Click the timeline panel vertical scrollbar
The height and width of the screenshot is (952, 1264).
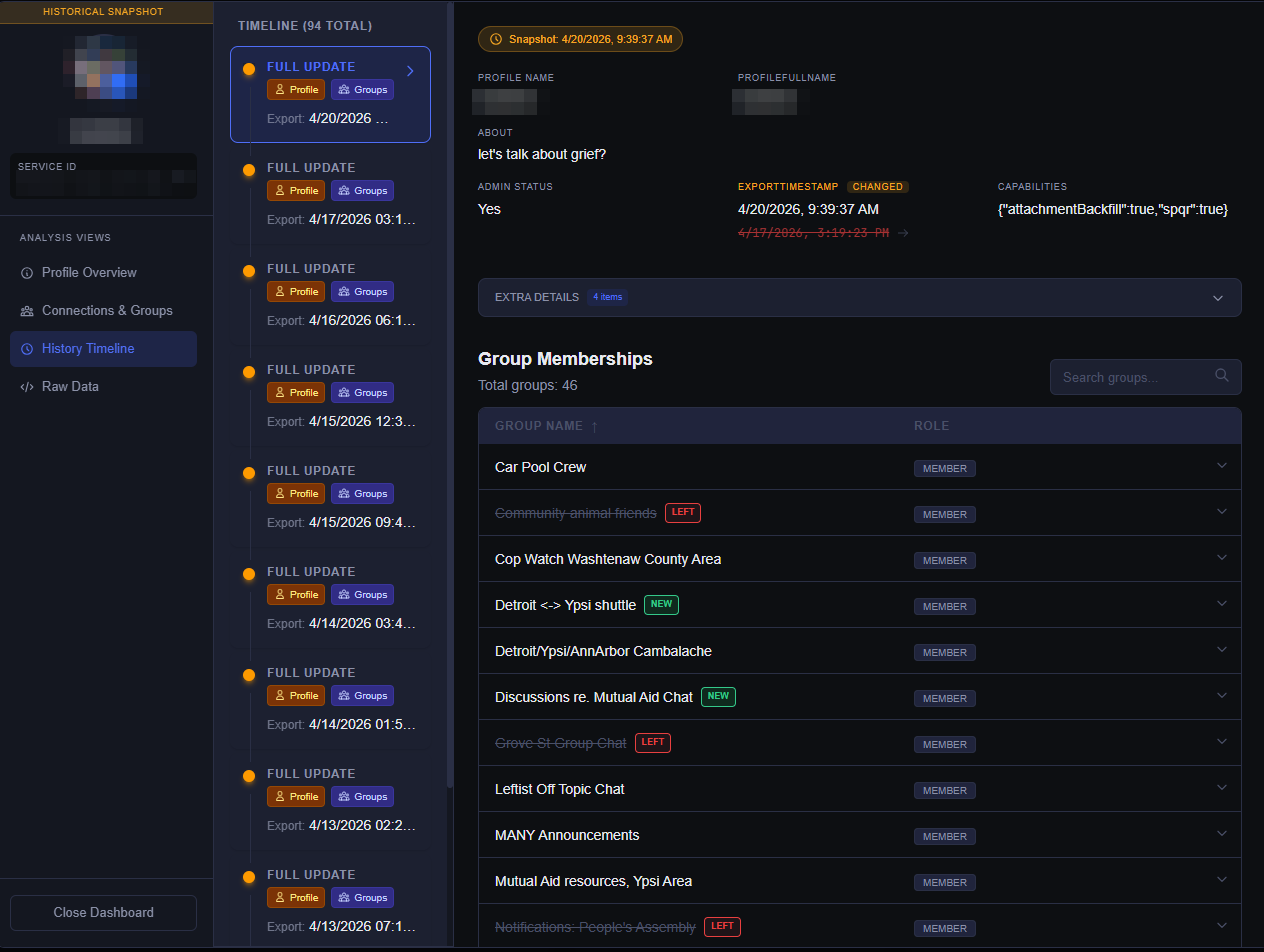(x=450, y=400)
